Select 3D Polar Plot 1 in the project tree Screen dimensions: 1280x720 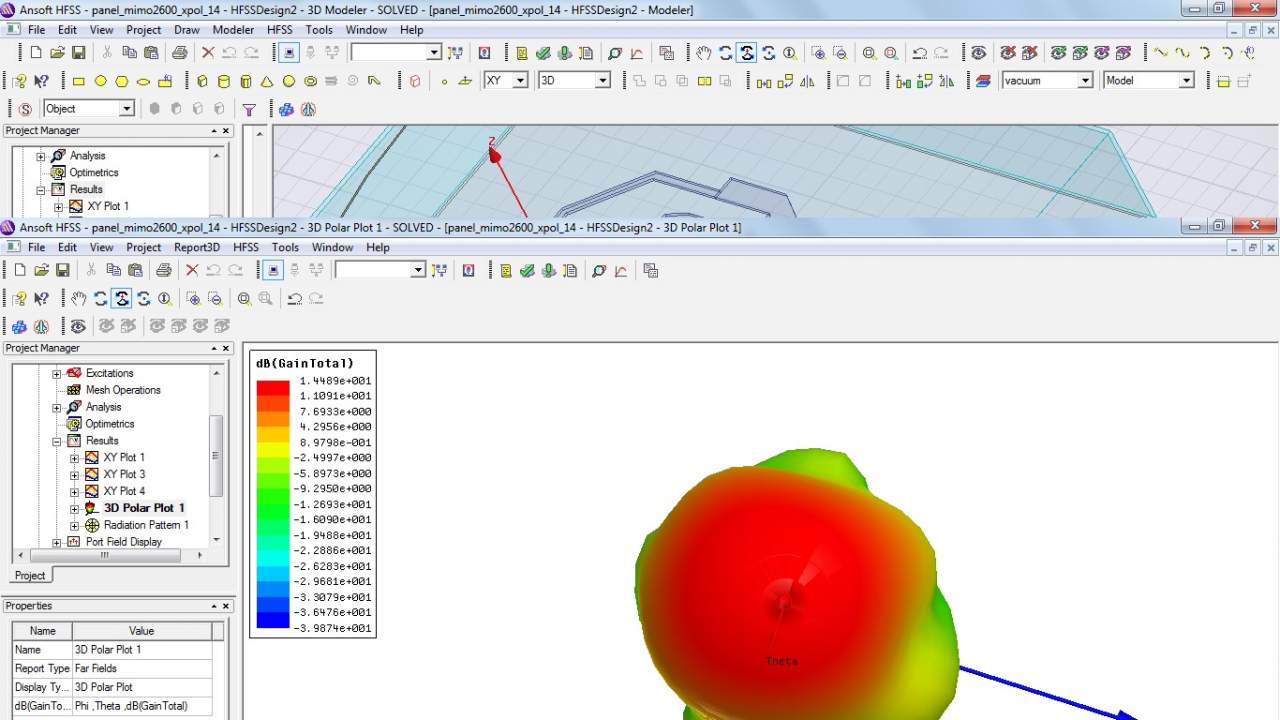pos(144,508)
